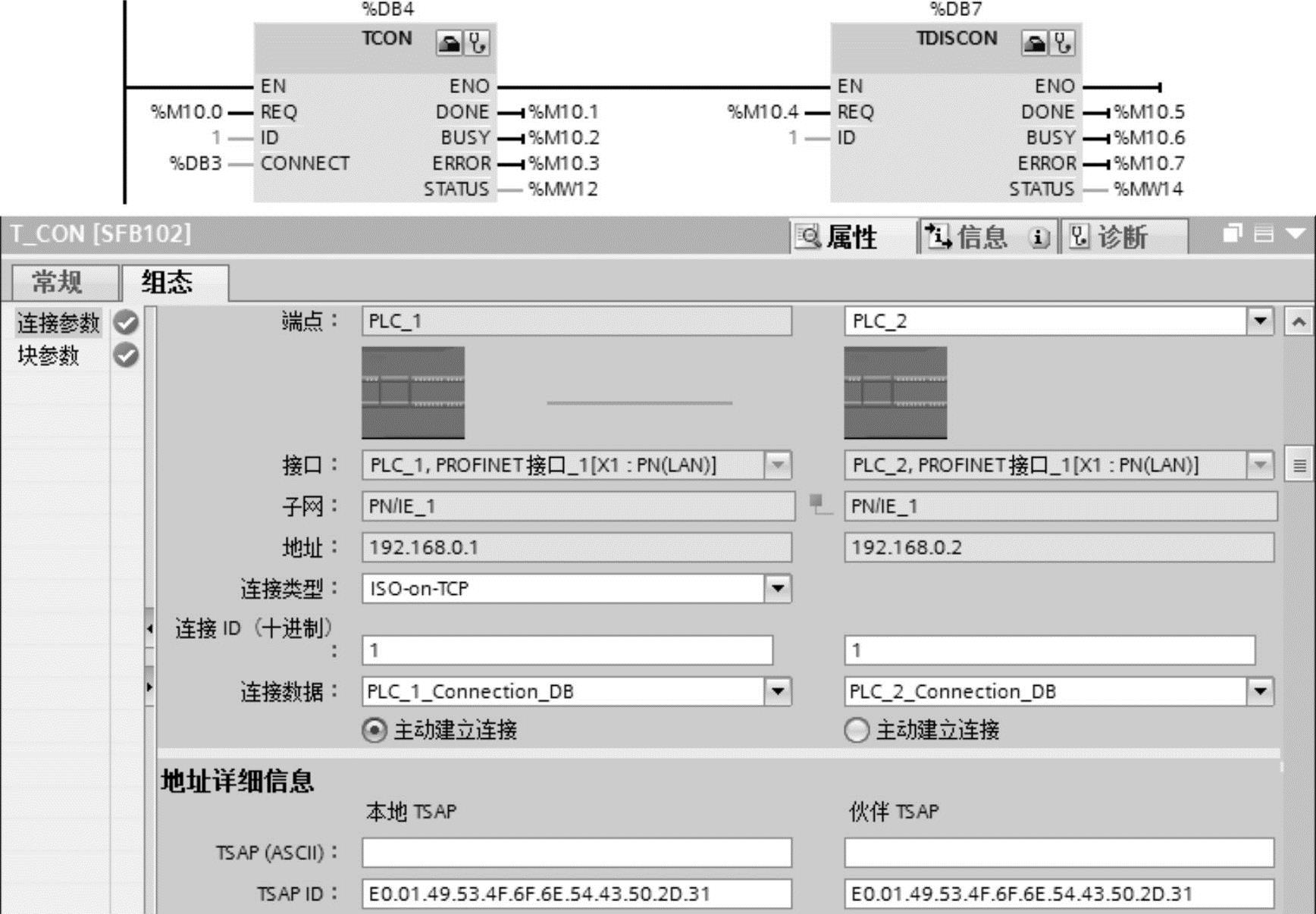Viewport: 1316px width, 914px height.
Task: Click %M10.6 operand at TDISCON BUSY
Action: 1149,138
